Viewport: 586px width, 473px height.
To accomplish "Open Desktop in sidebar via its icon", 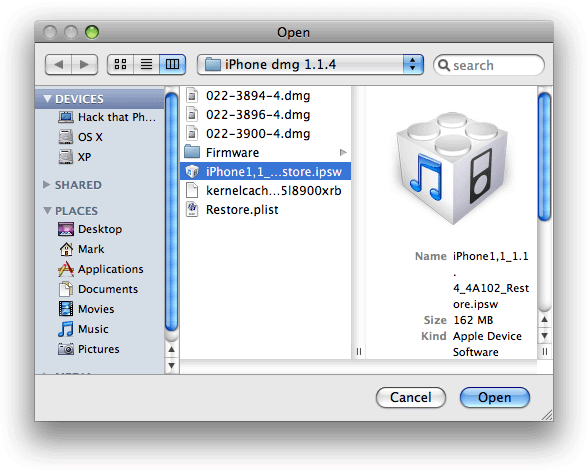I will (66, 229).
